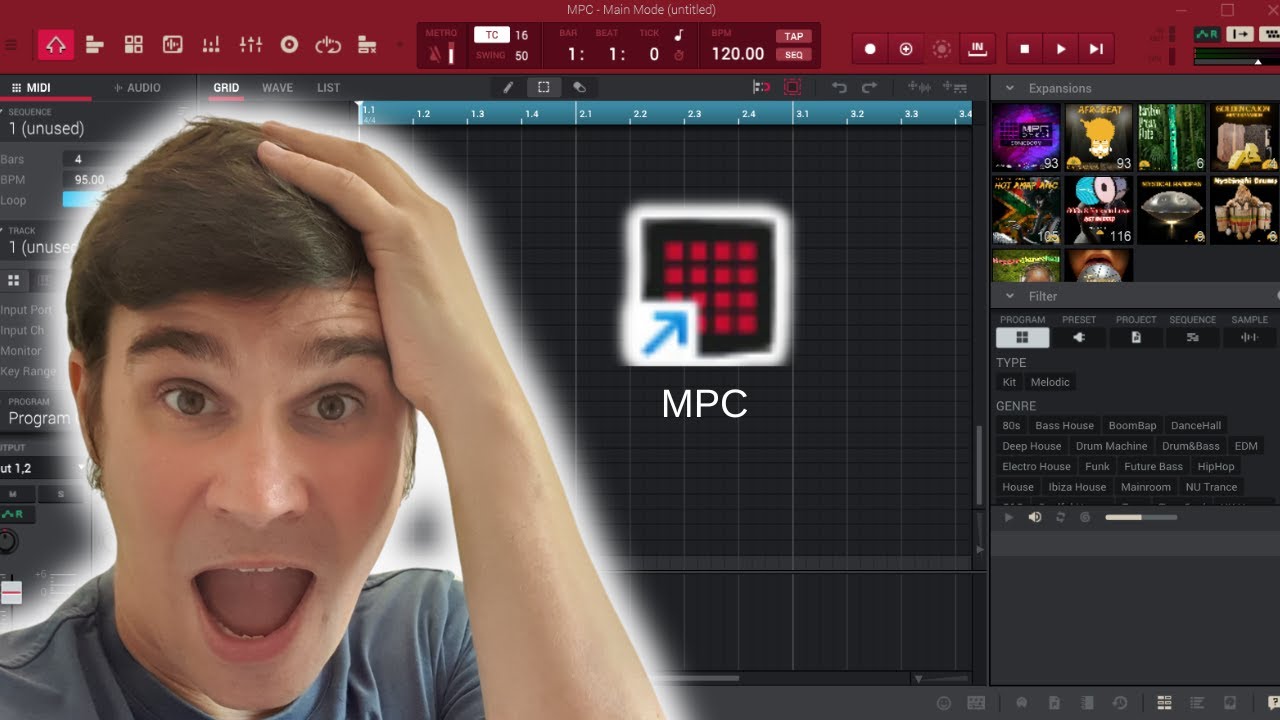The image size is (1280, 720).
Task: Open Main Mode with the highlighted home icon
Action: coord(56,45)
